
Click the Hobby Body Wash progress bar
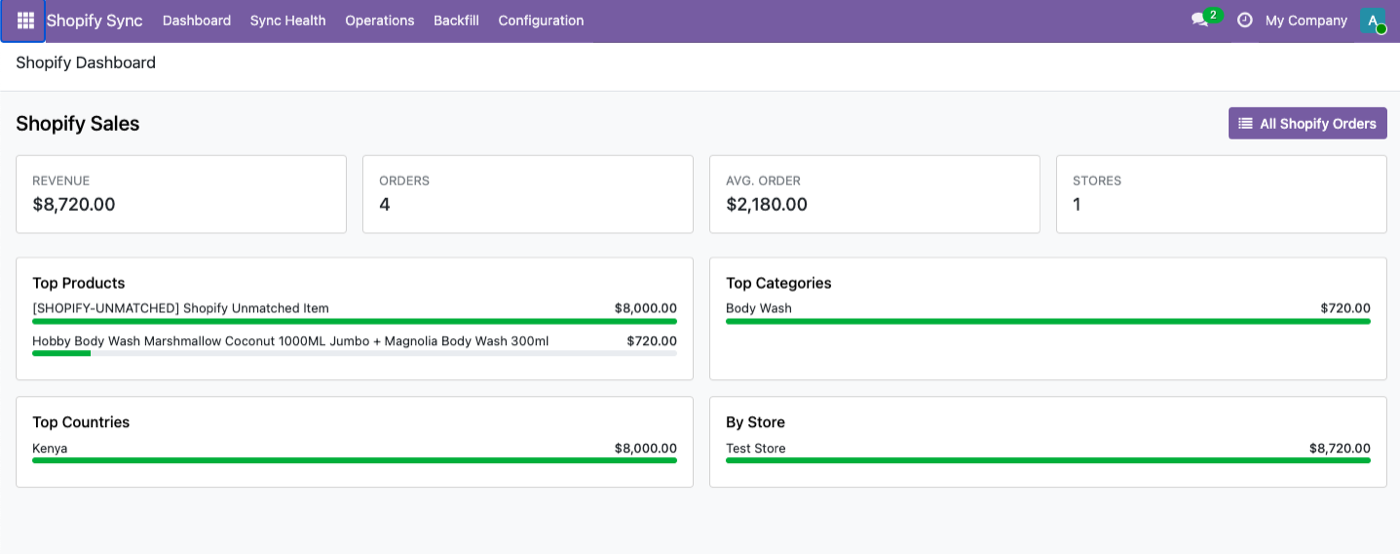click(354, 353)
